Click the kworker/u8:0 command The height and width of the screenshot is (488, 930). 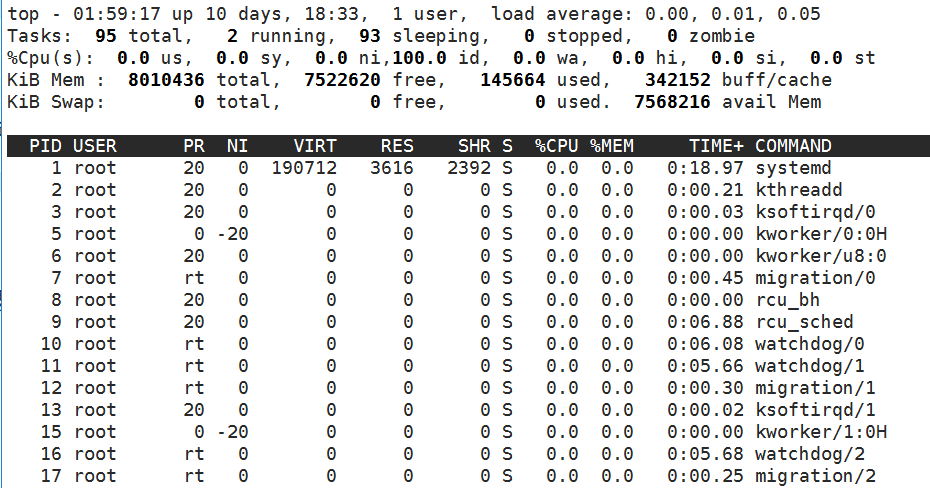pyautogui.click(x=821, y=256)
